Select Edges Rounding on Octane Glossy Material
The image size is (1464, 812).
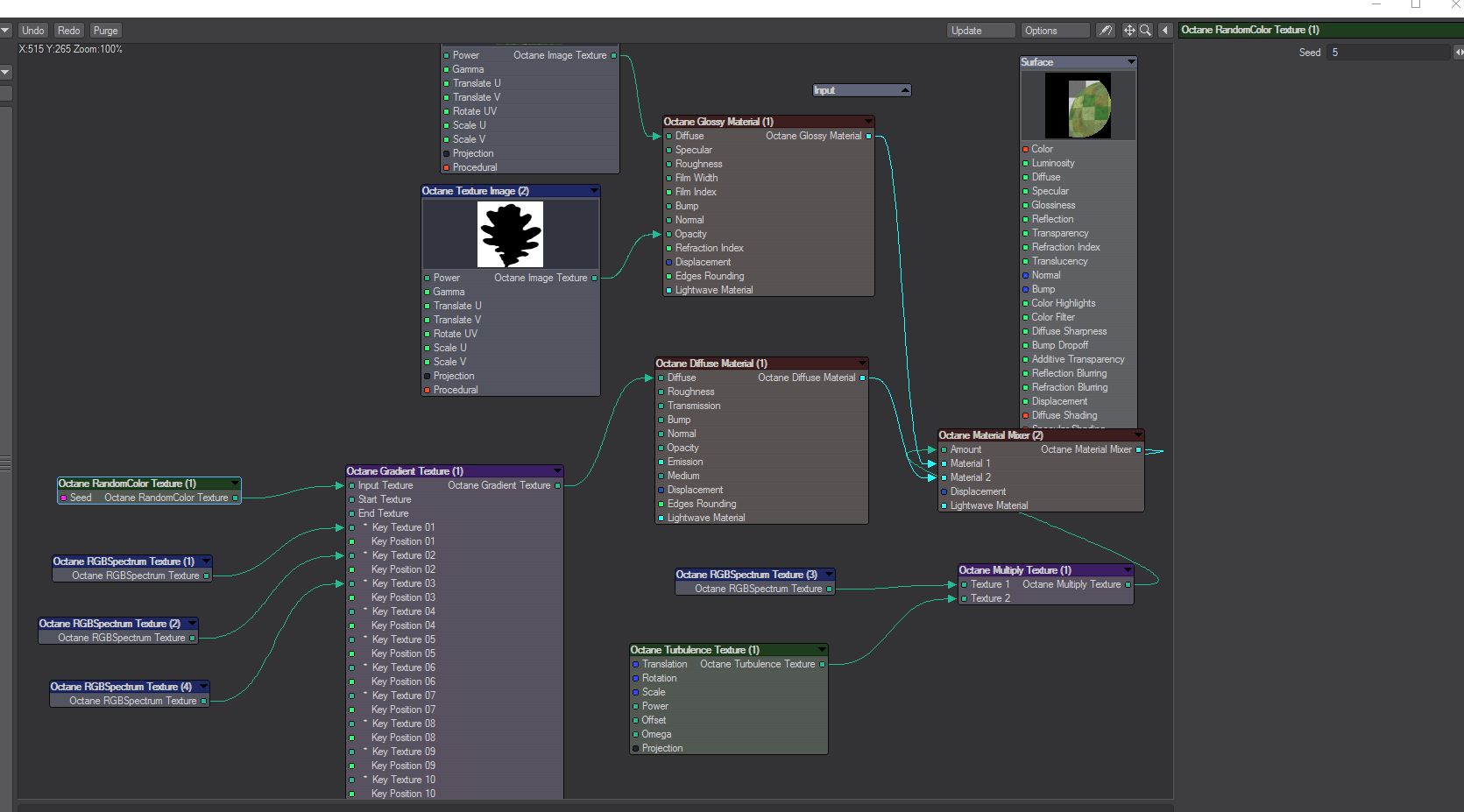(709, 276)
